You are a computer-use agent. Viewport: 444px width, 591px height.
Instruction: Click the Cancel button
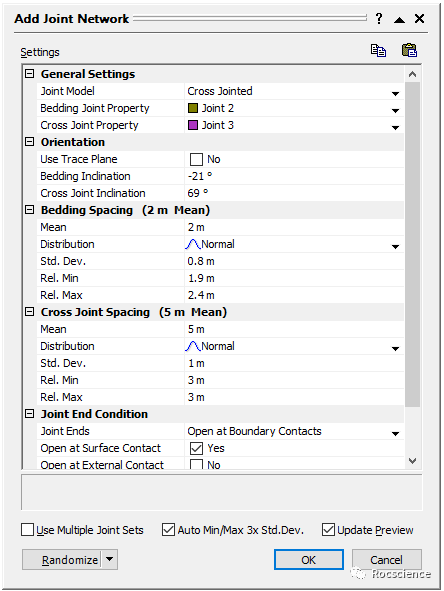tap(386, 559)
